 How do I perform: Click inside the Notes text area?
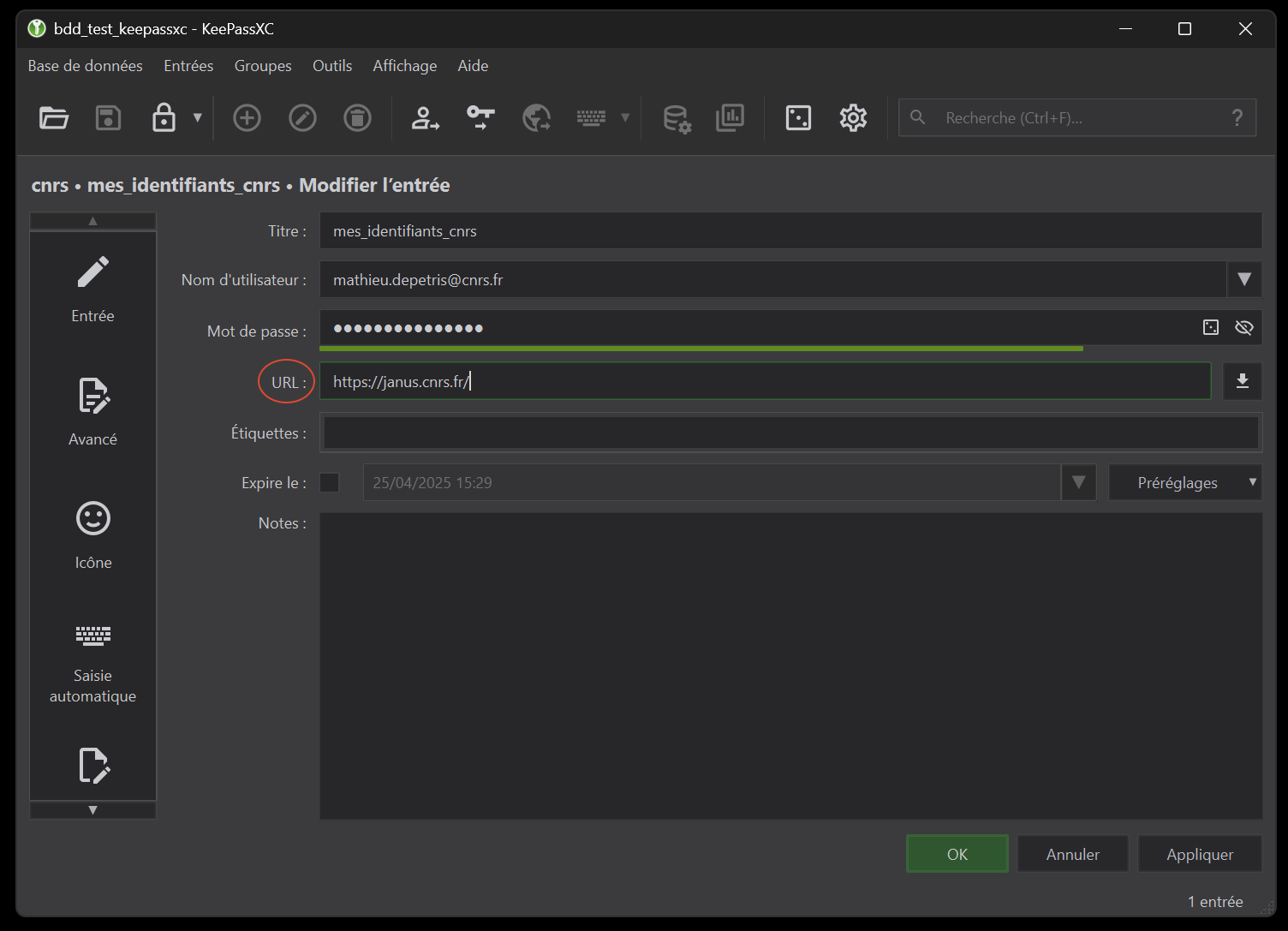791,665
